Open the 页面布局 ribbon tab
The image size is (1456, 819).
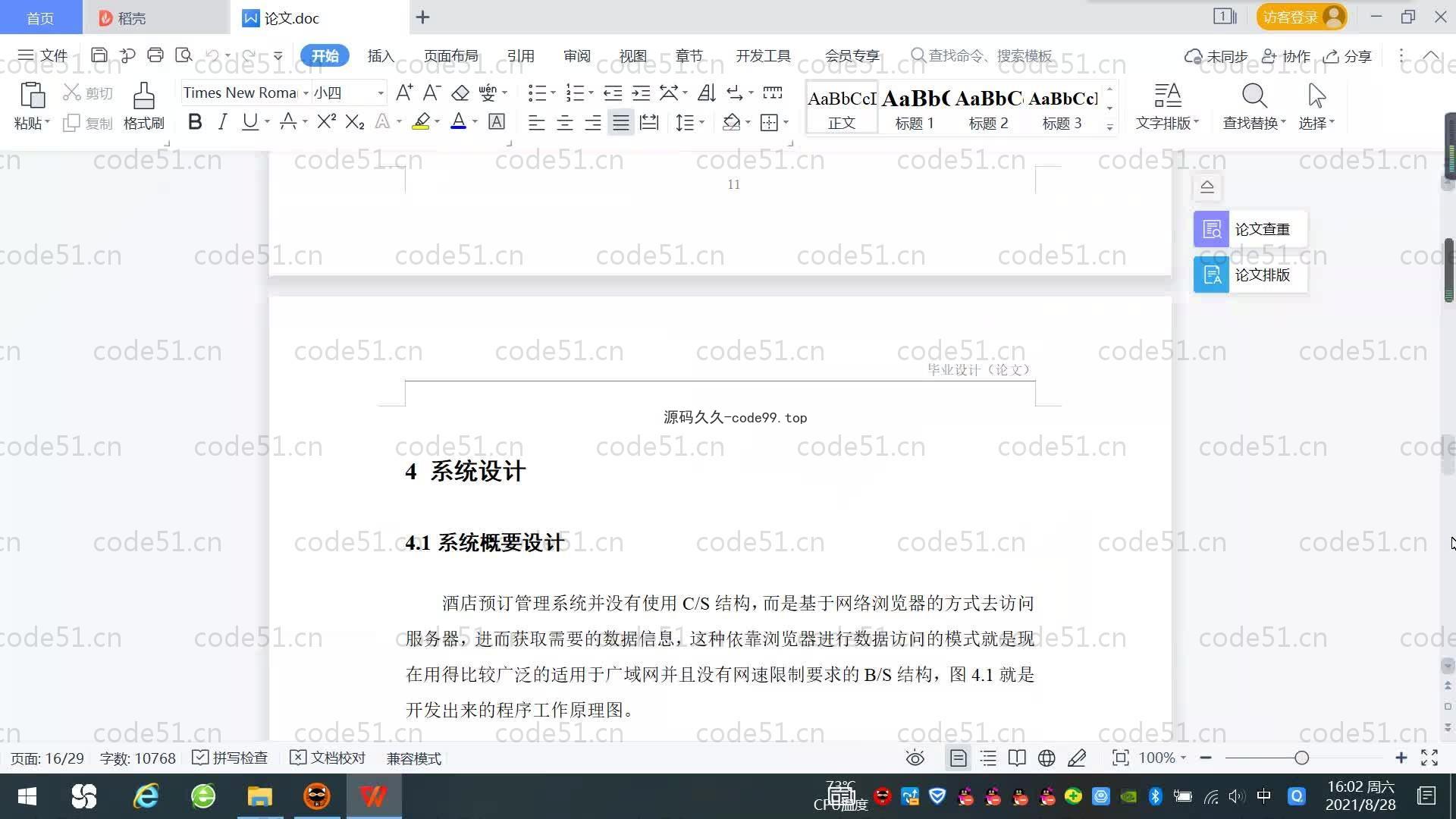click(450, 55)
